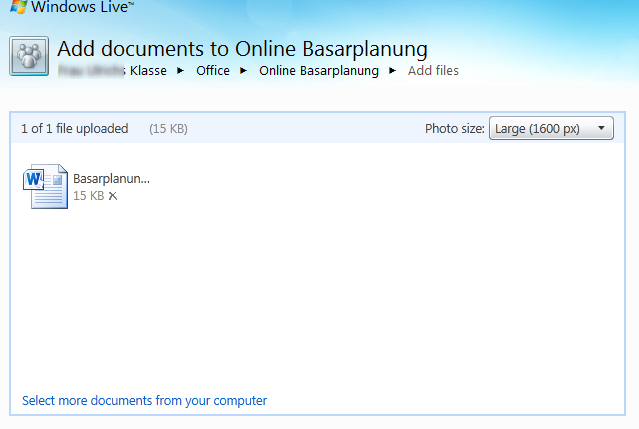Open Online Basarplanung breadcrumb link
Screen dimensions: 639x429
pyautogui.click(x=319, y=71)
